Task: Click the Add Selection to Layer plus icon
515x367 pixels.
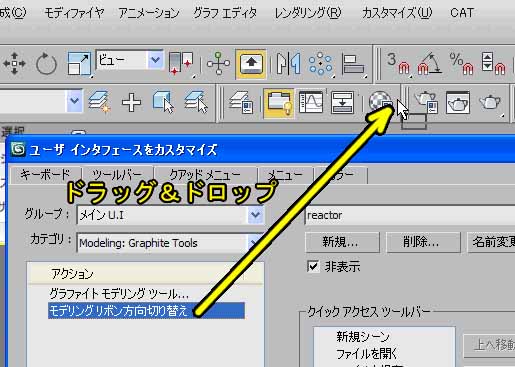Action: click(x=131, y=102)
